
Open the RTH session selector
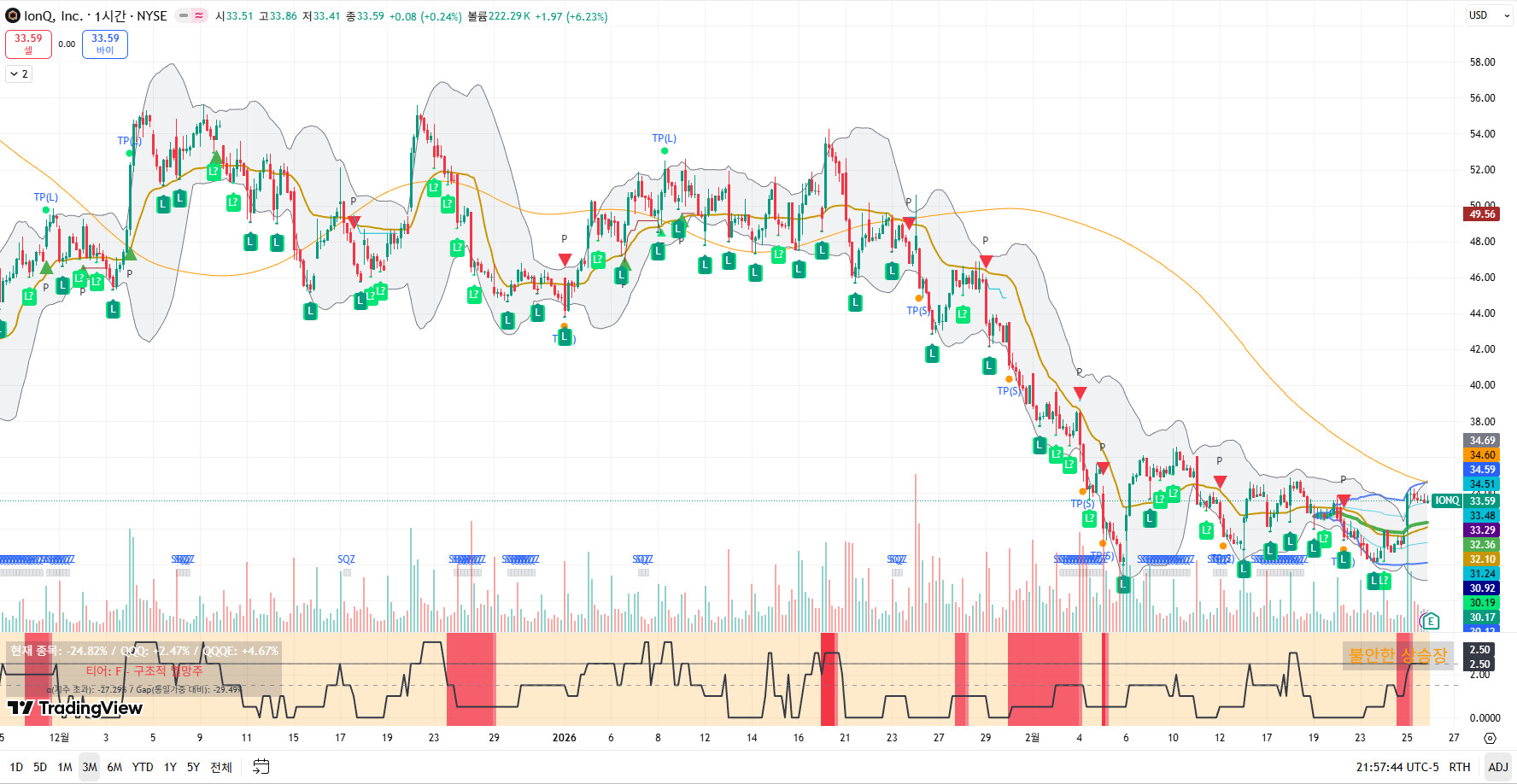1460,767
